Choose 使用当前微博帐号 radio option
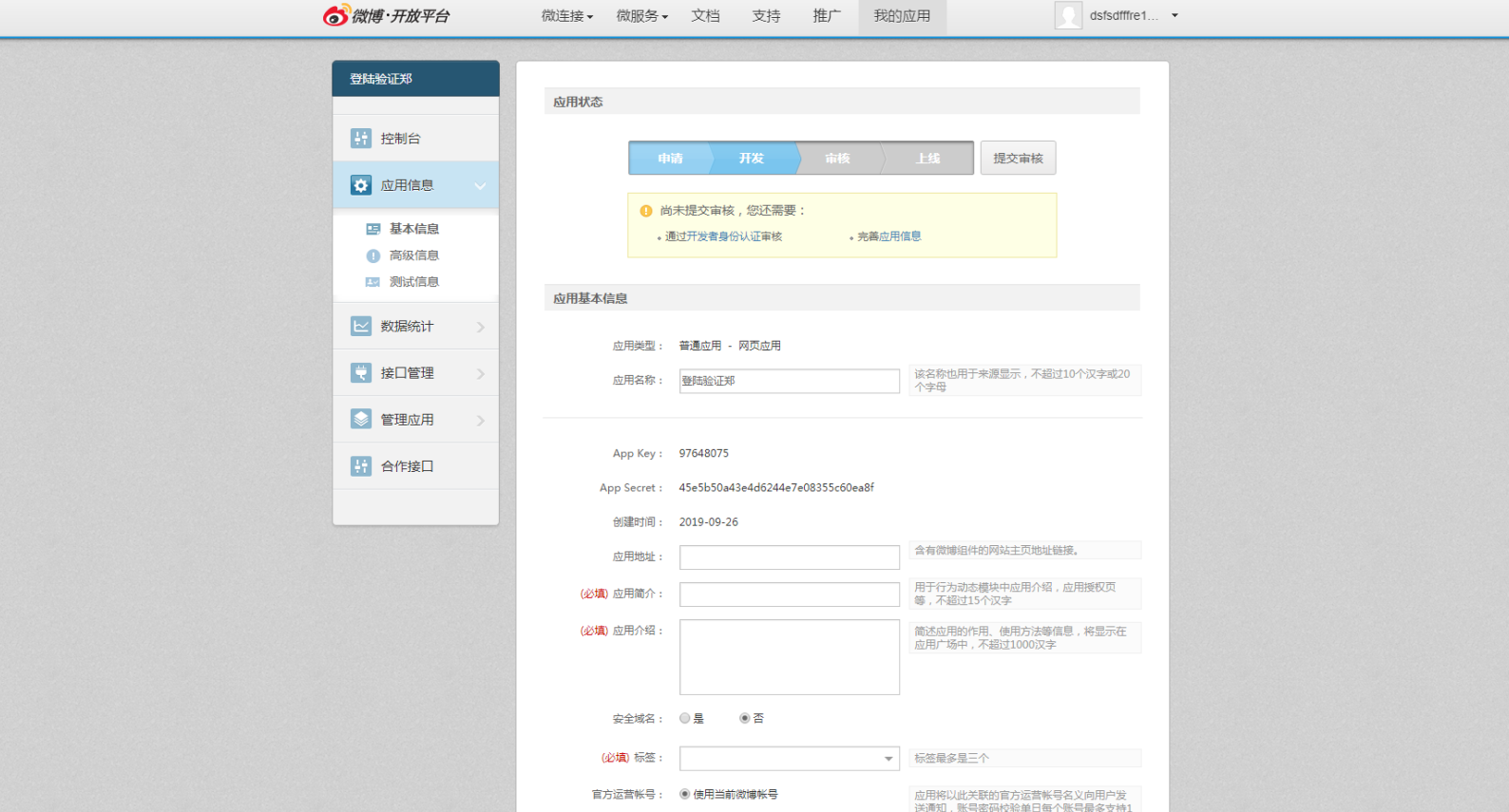The width and height of the screenshot is (1509, 812). click(x=685, y=794)
